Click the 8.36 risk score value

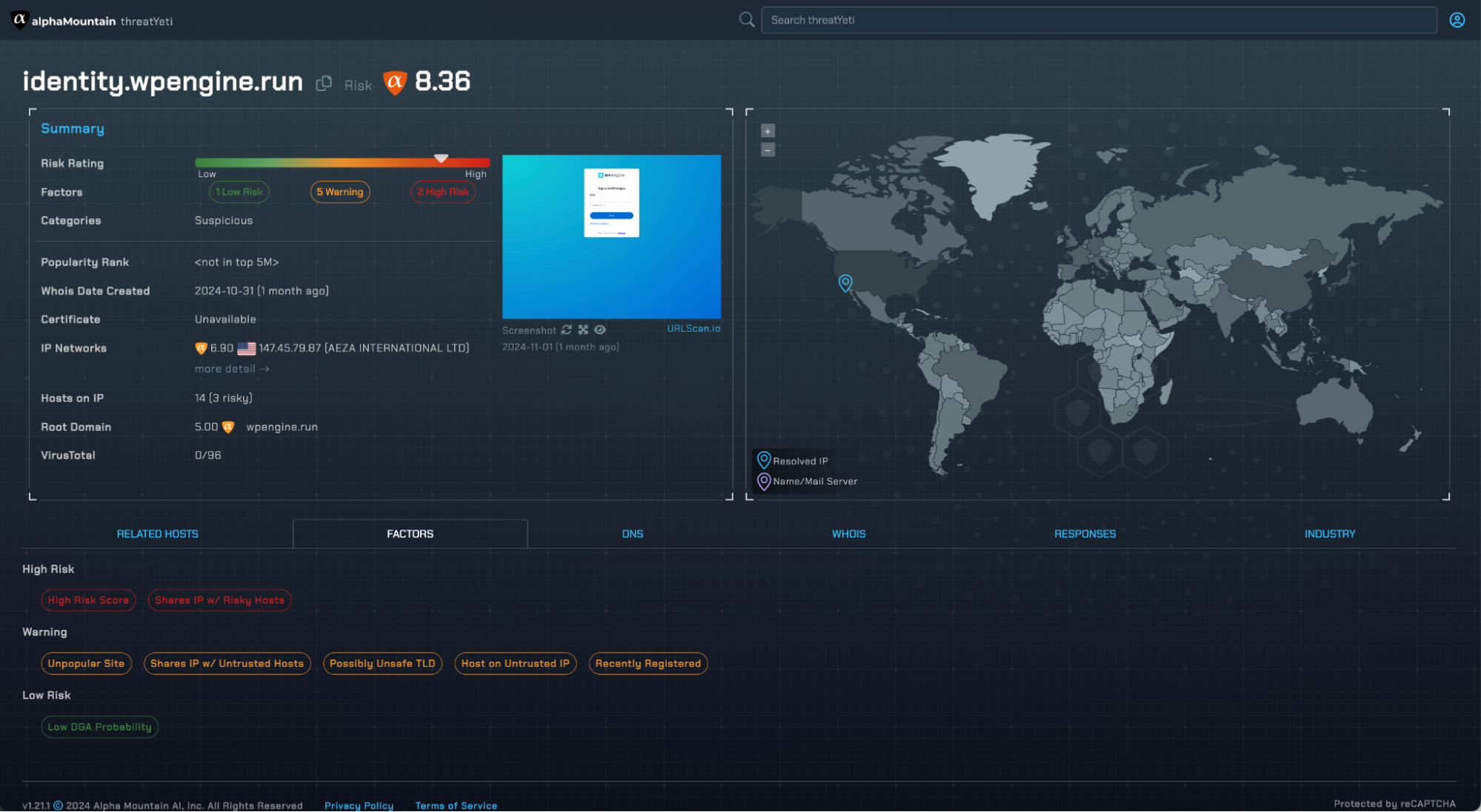(x=442, y=81)
